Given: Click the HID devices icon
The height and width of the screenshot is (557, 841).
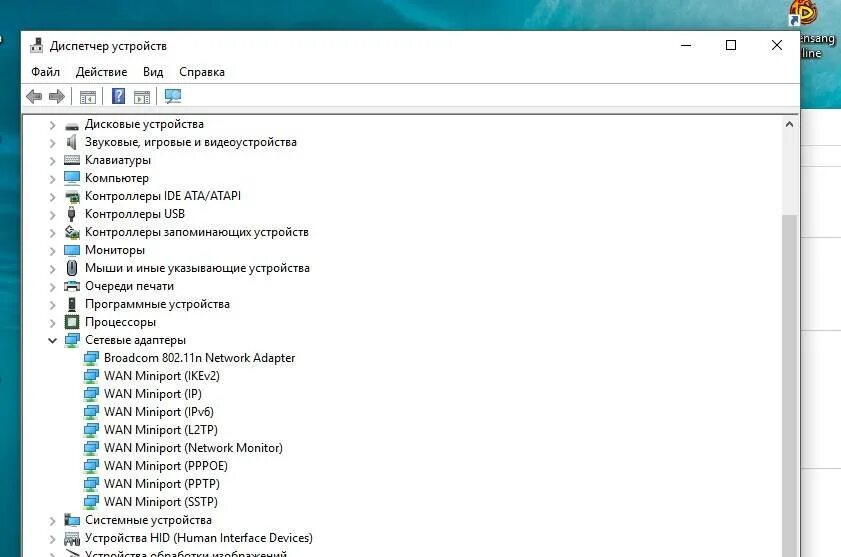Looking at the screenshot, I should tap(72, 538).
